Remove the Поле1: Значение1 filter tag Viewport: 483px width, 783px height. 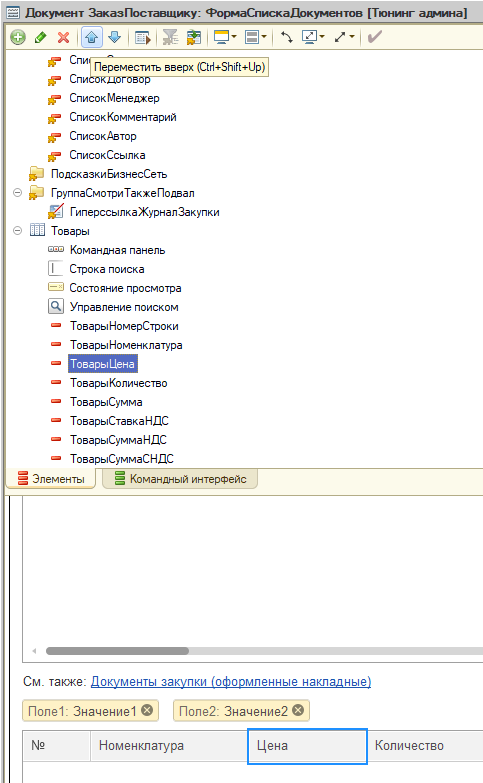coord(147,710)
